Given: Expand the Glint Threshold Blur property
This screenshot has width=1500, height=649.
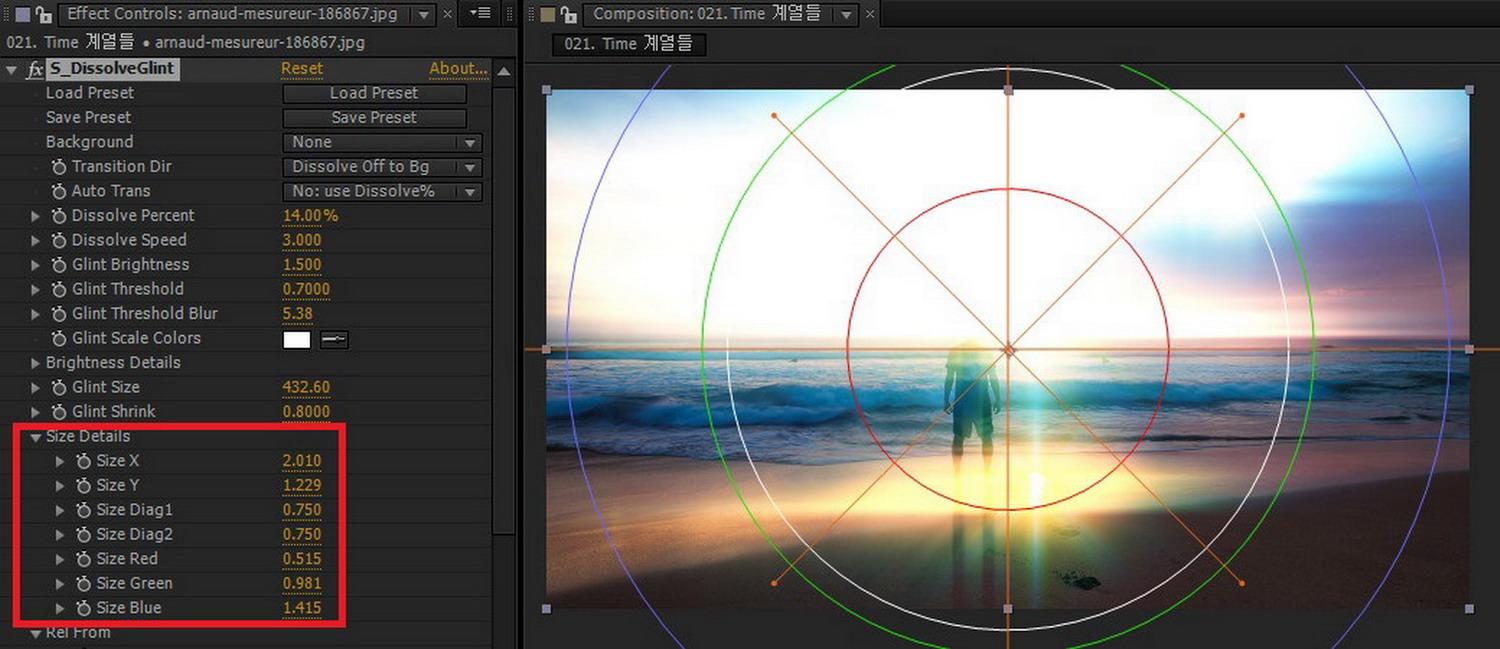Looking at the screenshot, I should tap(36, 314).
